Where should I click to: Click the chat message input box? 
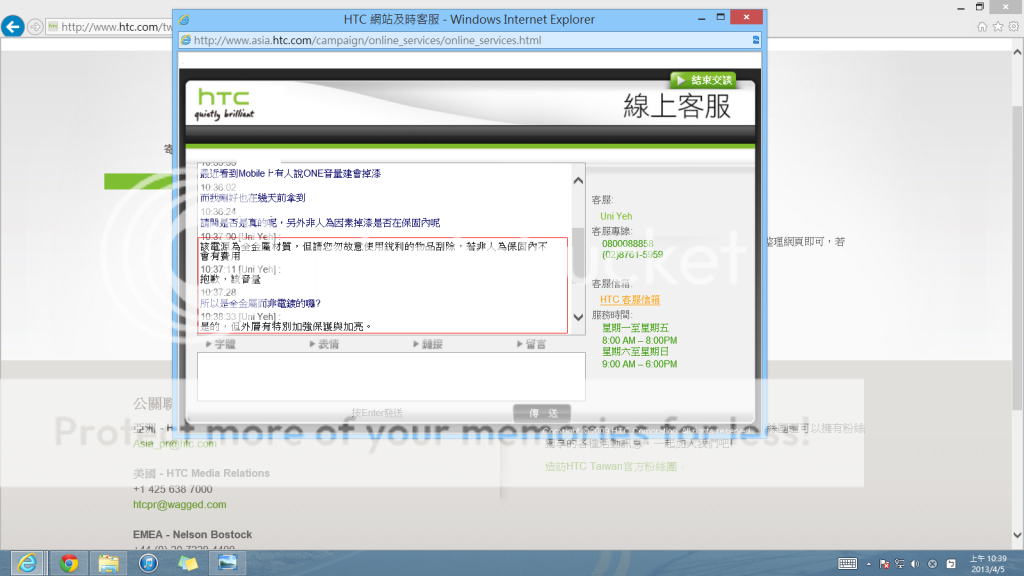tap(390, 377)
